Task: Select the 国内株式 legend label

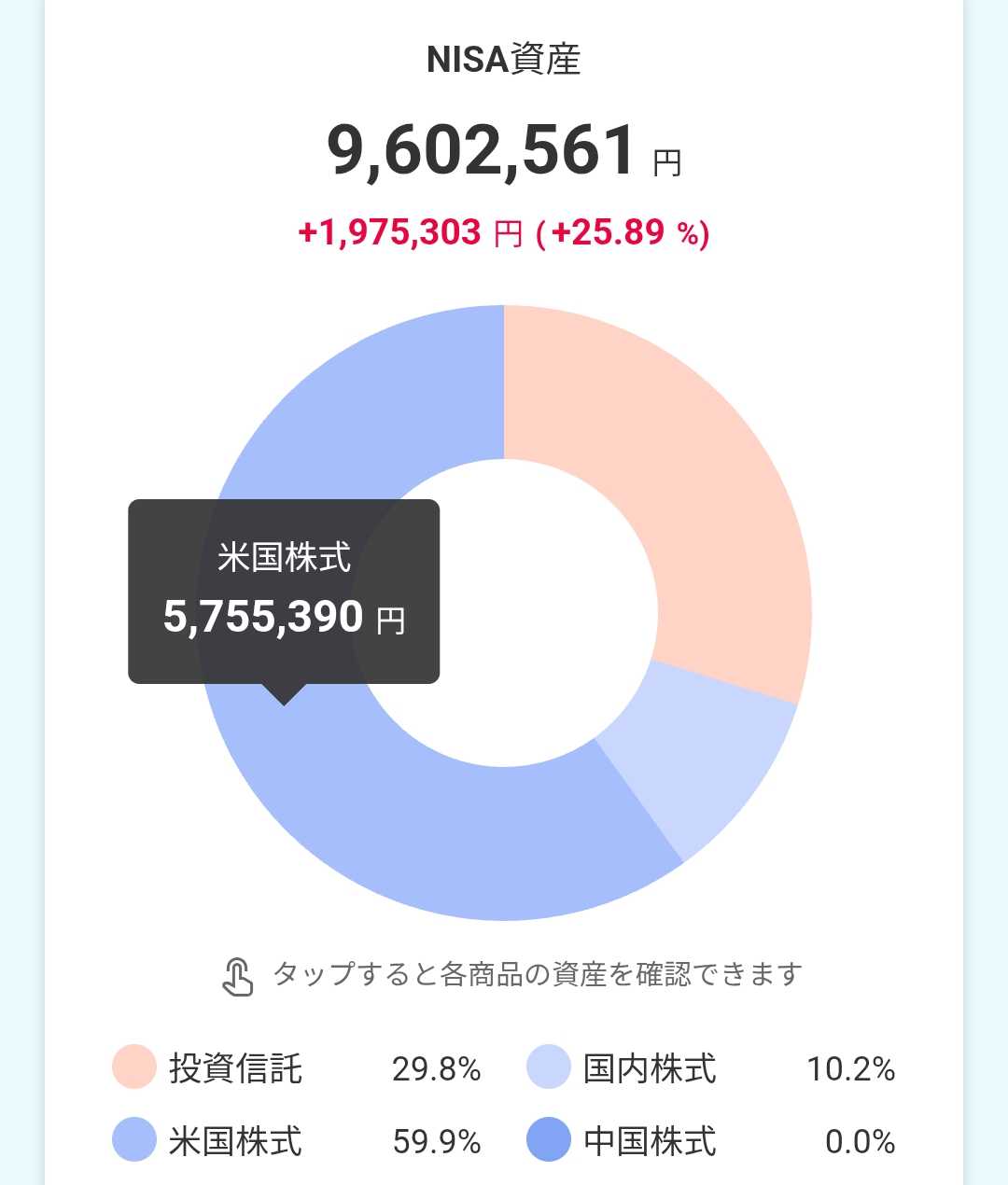Action: coord(650,1068)
